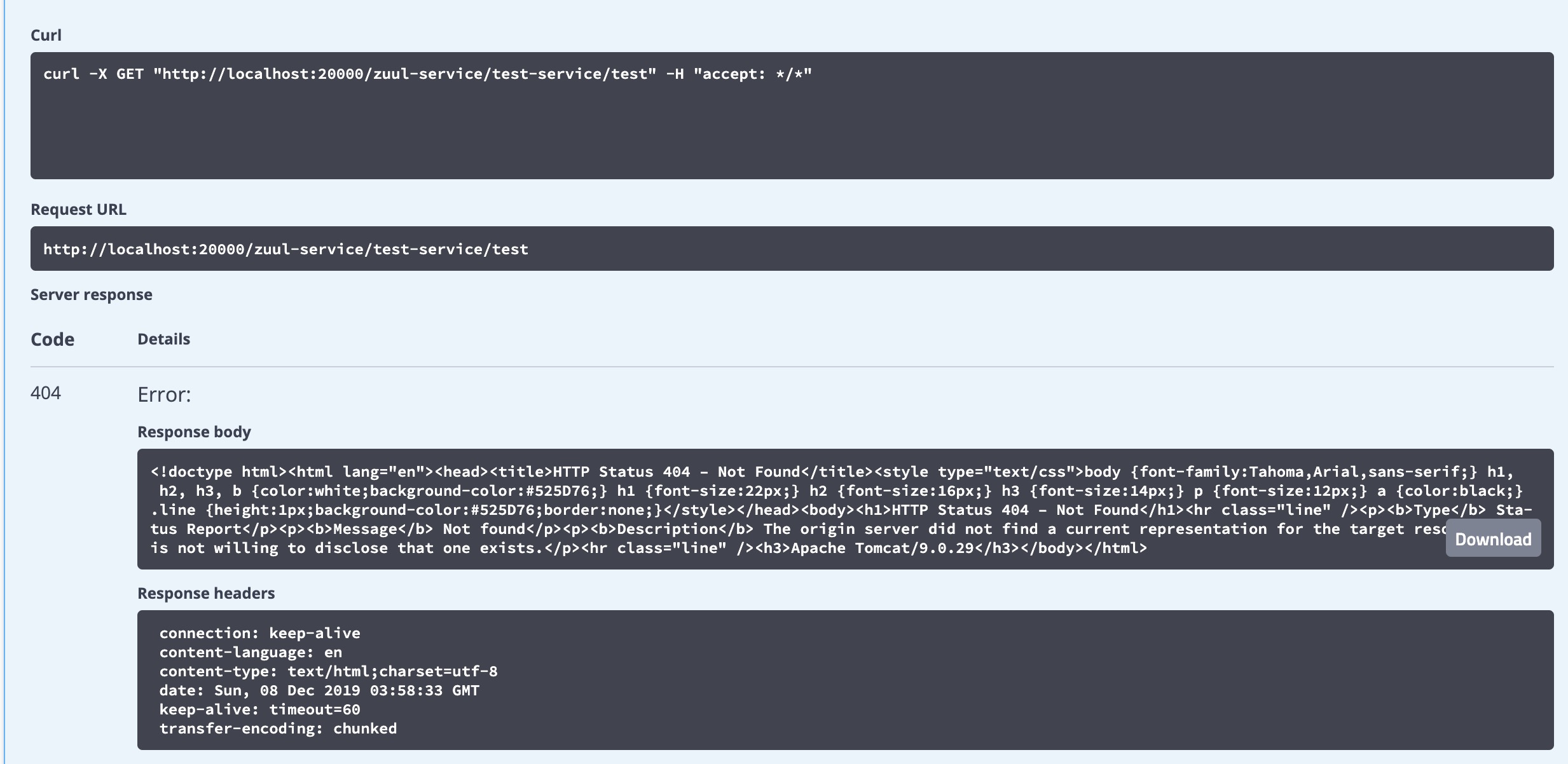1568x764 pixels.
Task: Click the content-language: en header line
Action: (x=251, y=652)
